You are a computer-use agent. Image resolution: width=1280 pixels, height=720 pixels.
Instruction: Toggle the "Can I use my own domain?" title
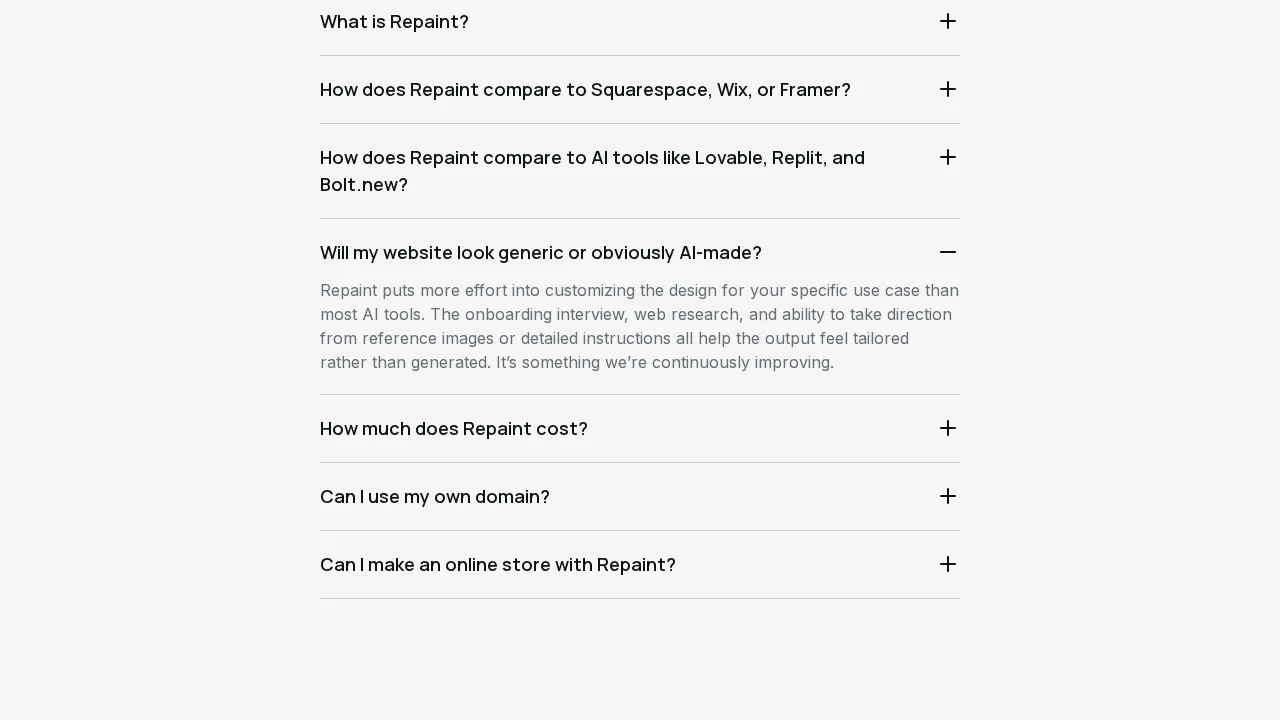click(434, 497)
